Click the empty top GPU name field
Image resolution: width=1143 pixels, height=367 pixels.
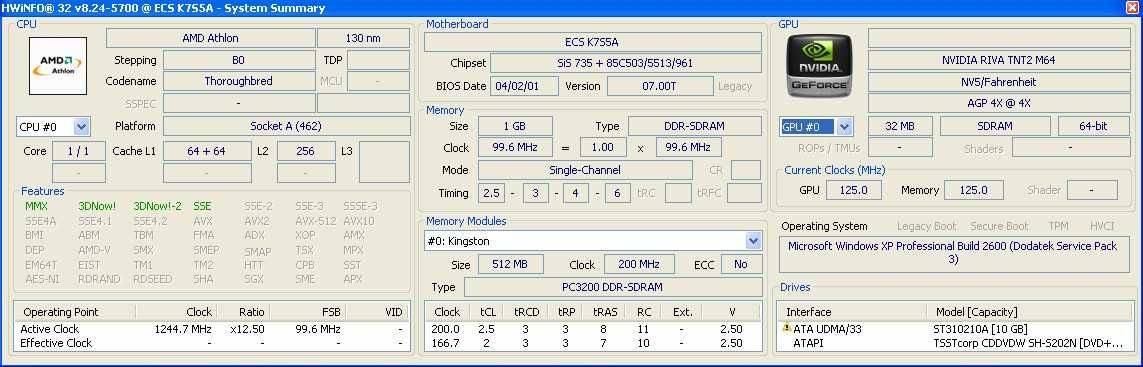pos(998,38)
